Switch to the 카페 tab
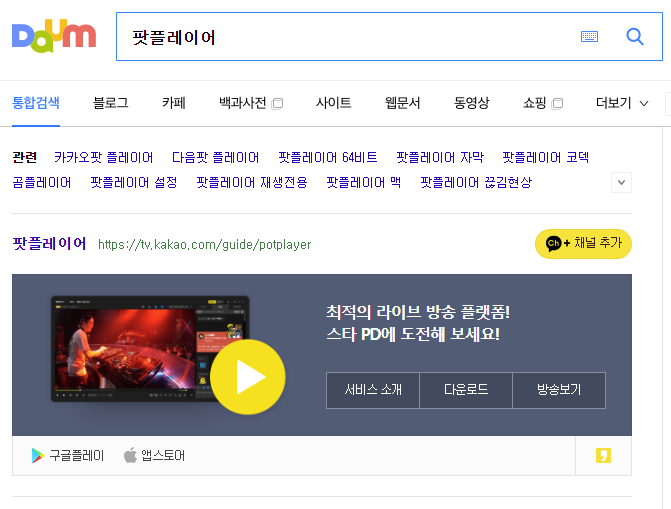 (174, 103)
